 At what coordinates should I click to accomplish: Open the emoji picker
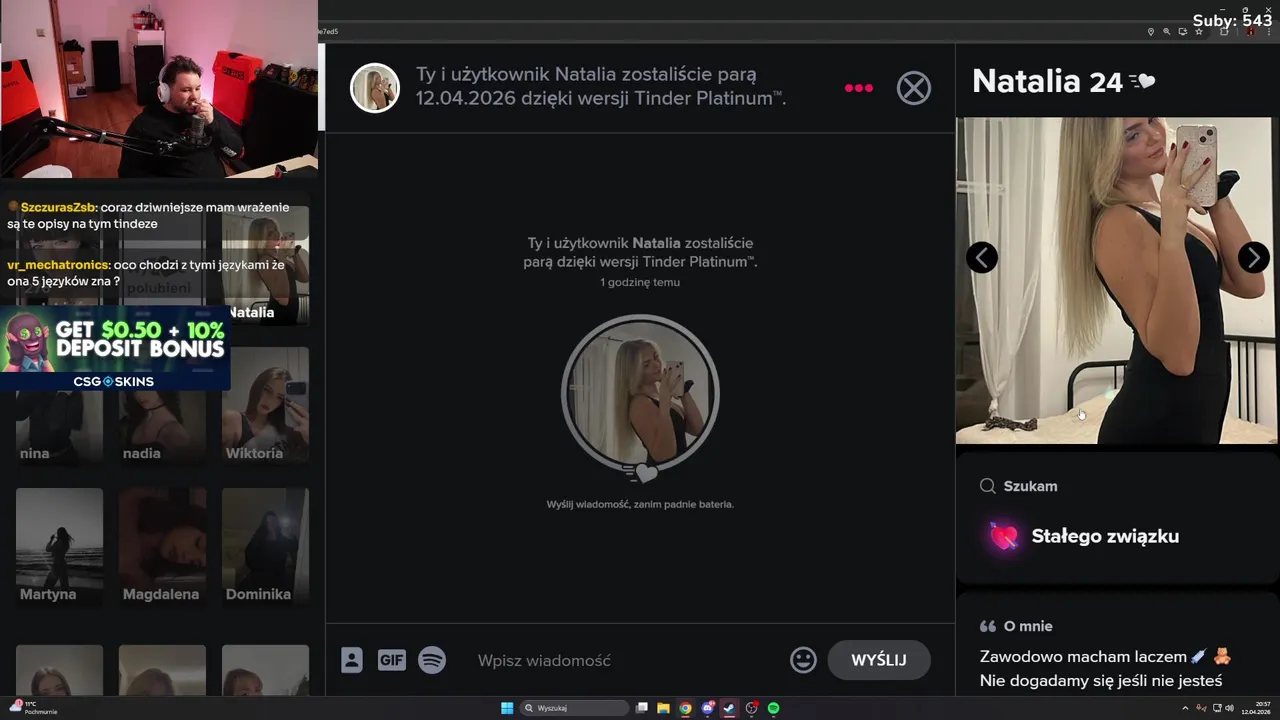803,660
